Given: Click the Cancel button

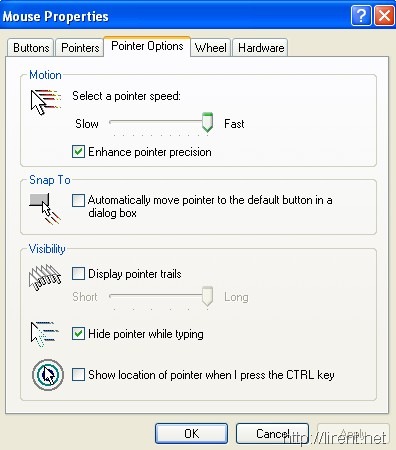Looking at the screenshot, I should pos(272,434).
